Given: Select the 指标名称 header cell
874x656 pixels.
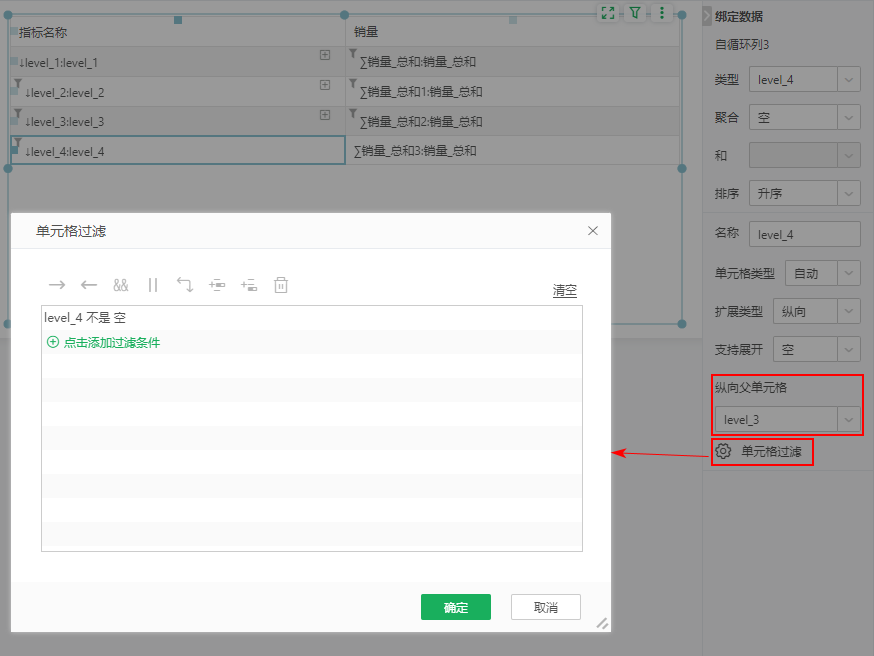Looking at the screenshot, I should coord(177,32).
